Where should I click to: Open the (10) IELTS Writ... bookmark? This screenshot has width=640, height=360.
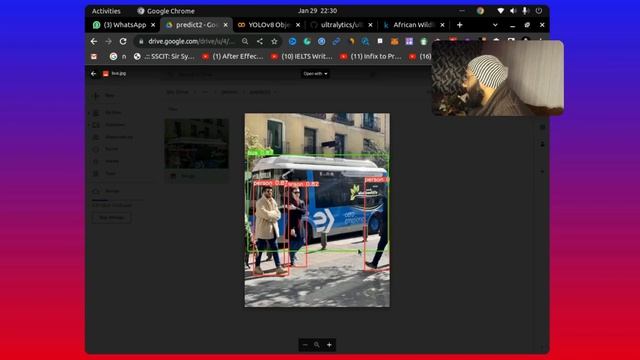pyautogui.click(x=302, y=56)
